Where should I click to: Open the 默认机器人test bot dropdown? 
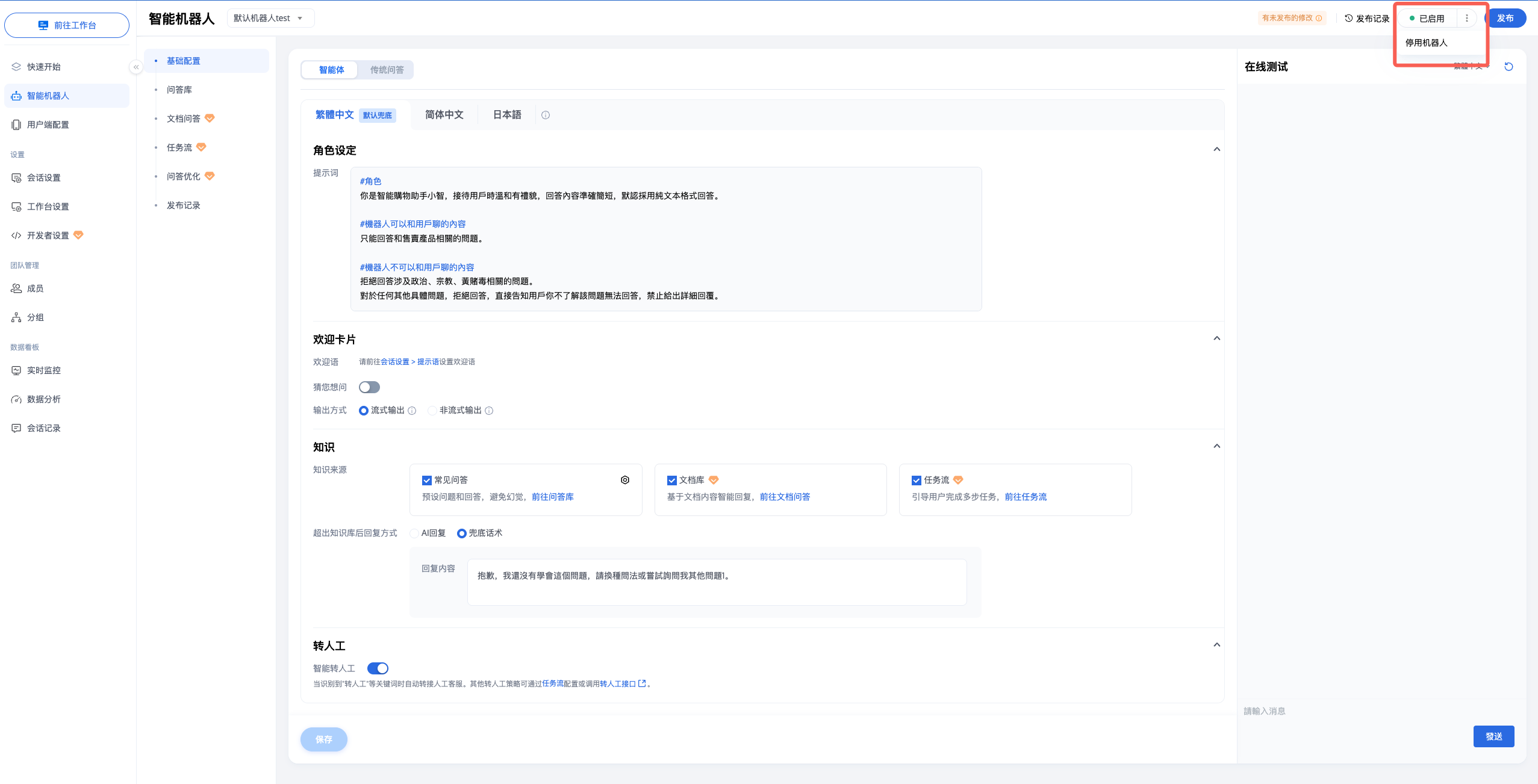pos(270,19)
